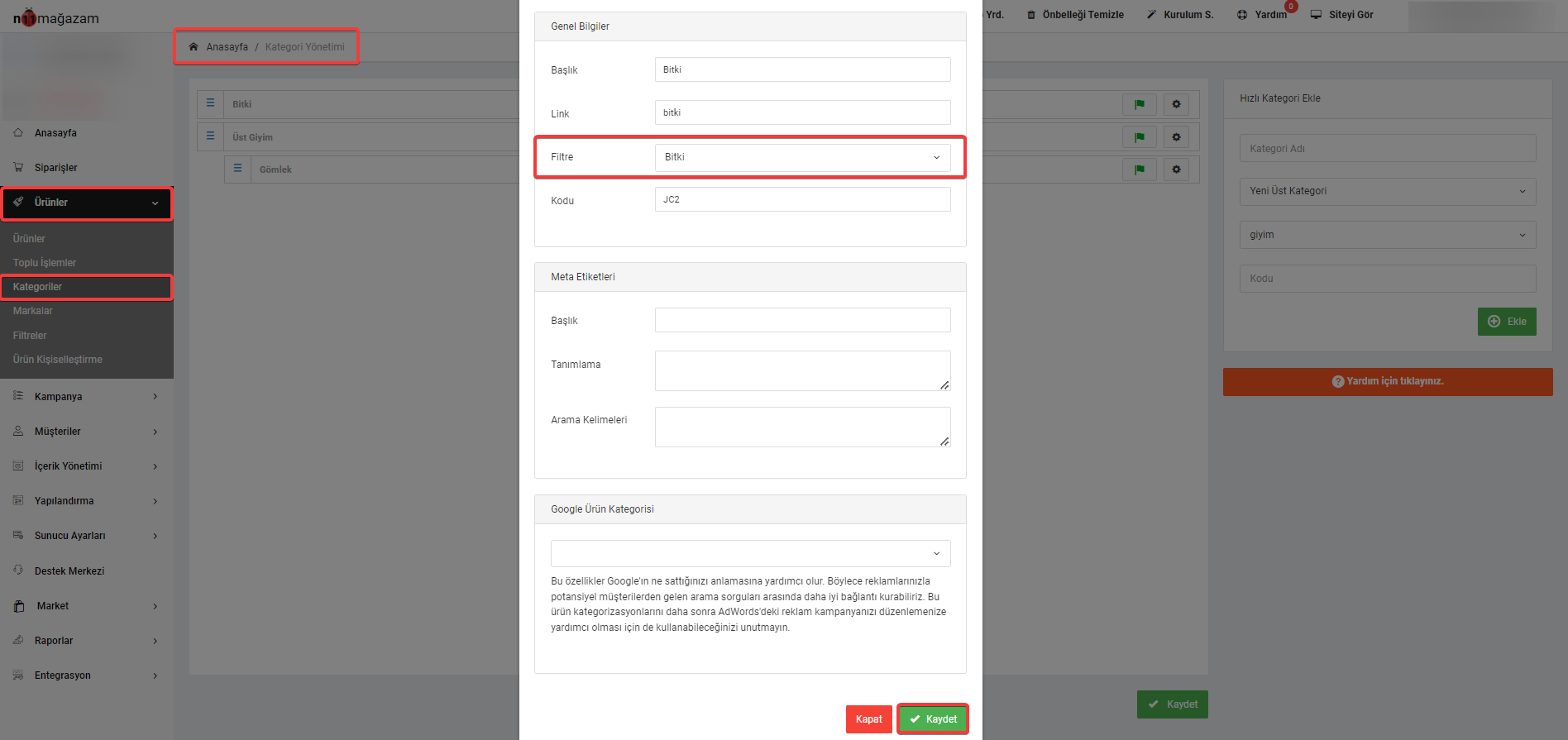Collapse the Ürünler sidebar menu
This screenshot has width=1568, height=740.
tap(87, 203)
